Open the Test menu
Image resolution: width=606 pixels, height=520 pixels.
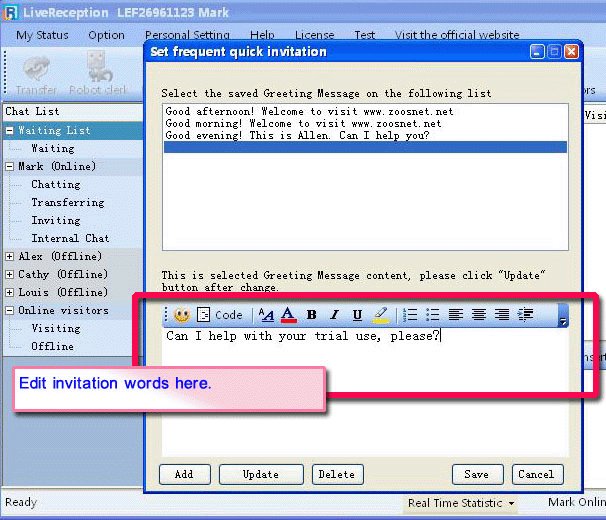(364, 35)
